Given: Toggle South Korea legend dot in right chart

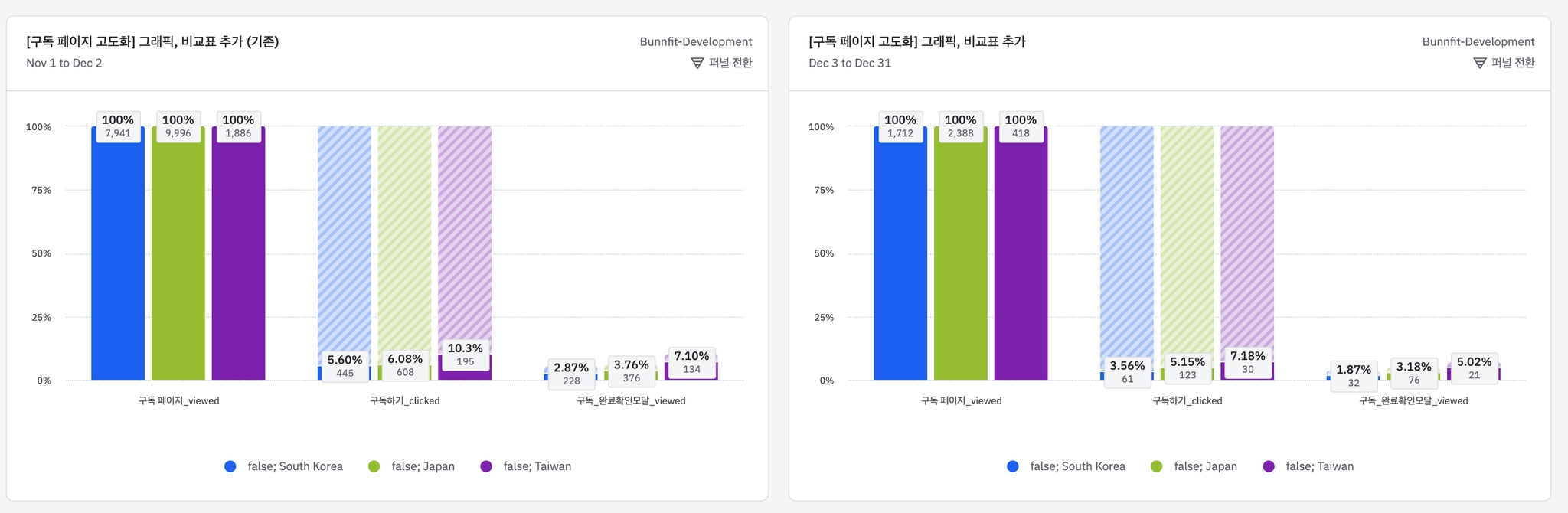Looking at the screenshot, I should pos(1013,466).
